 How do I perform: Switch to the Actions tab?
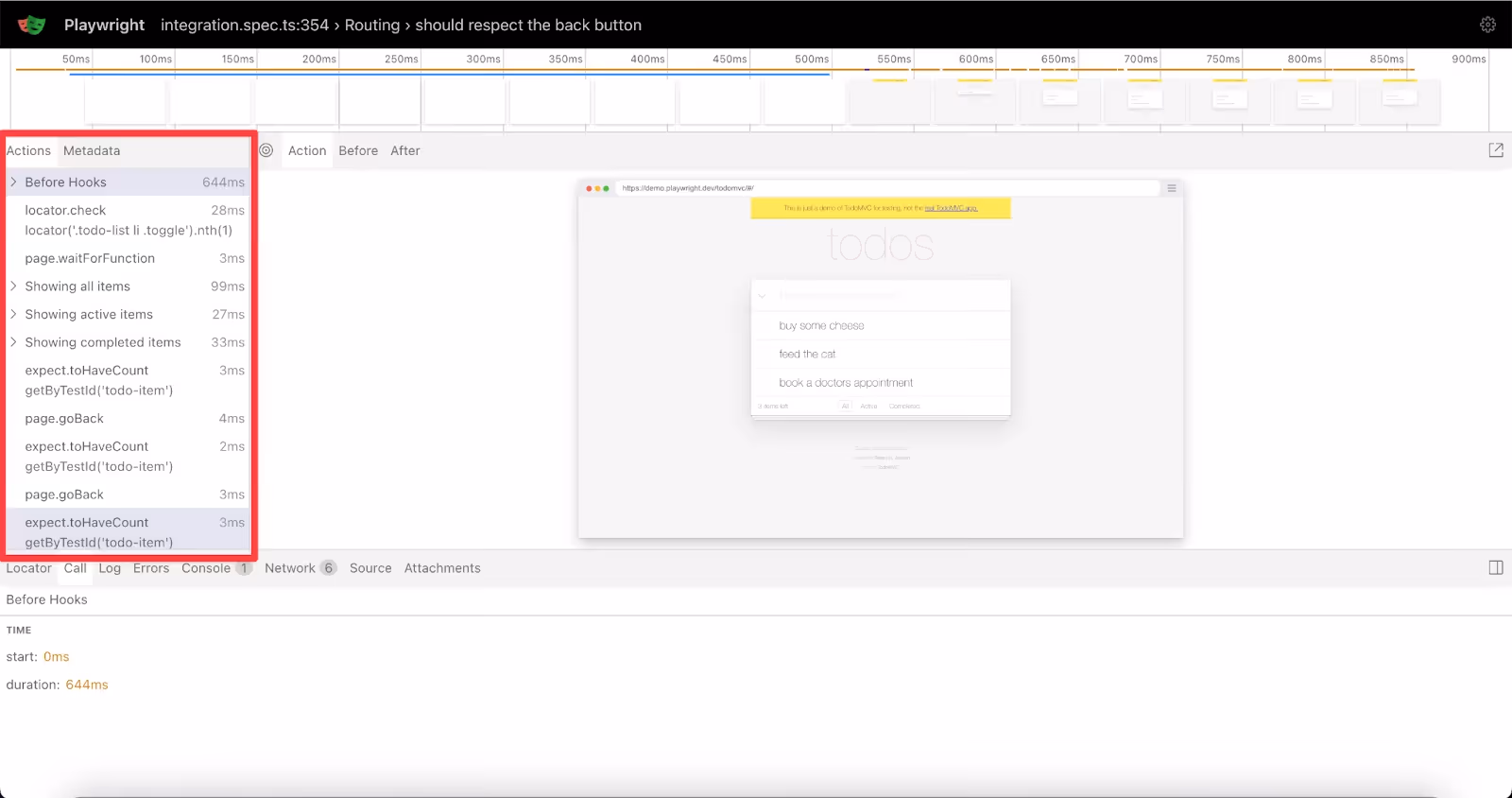click(x=28, y=150)
